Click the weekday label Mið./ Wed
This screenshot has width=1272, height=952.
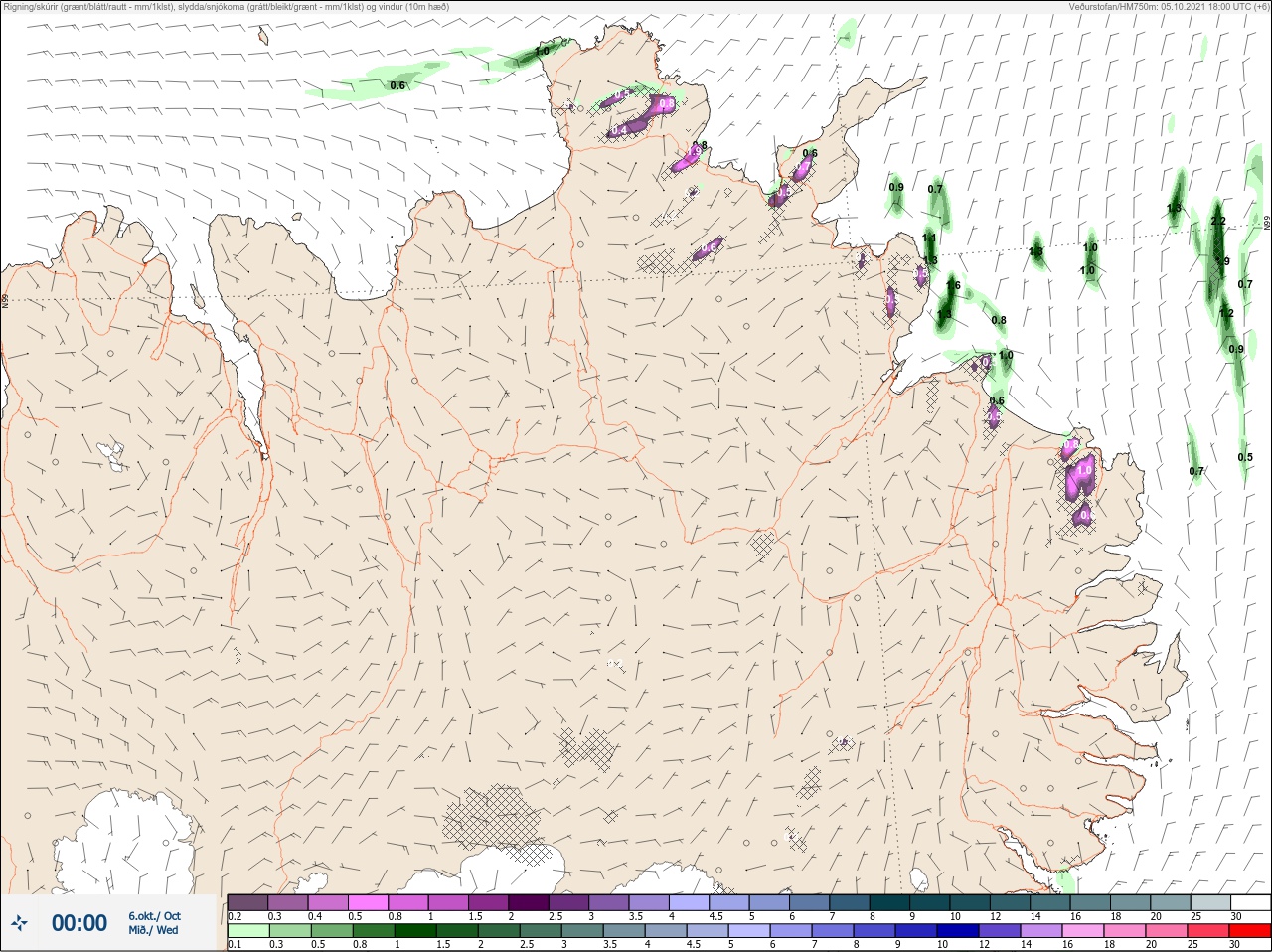point(154,931)
